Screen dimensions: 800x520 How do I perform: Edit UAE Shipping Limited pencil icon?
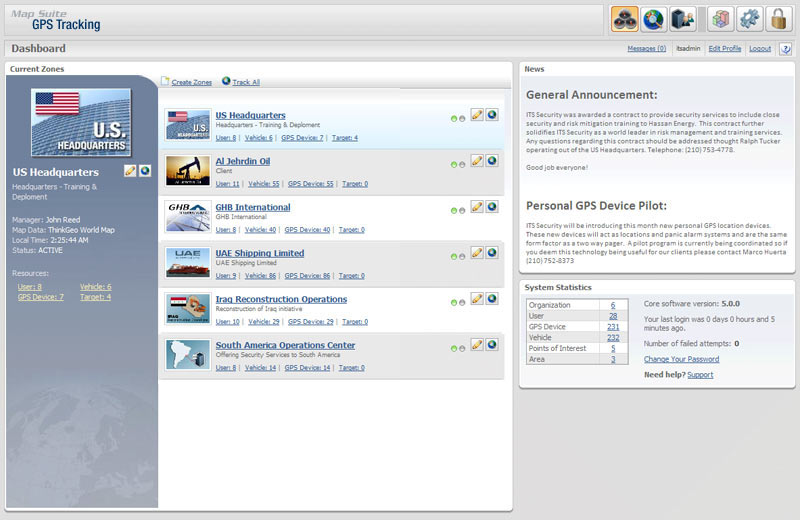[x=477, y=253]
